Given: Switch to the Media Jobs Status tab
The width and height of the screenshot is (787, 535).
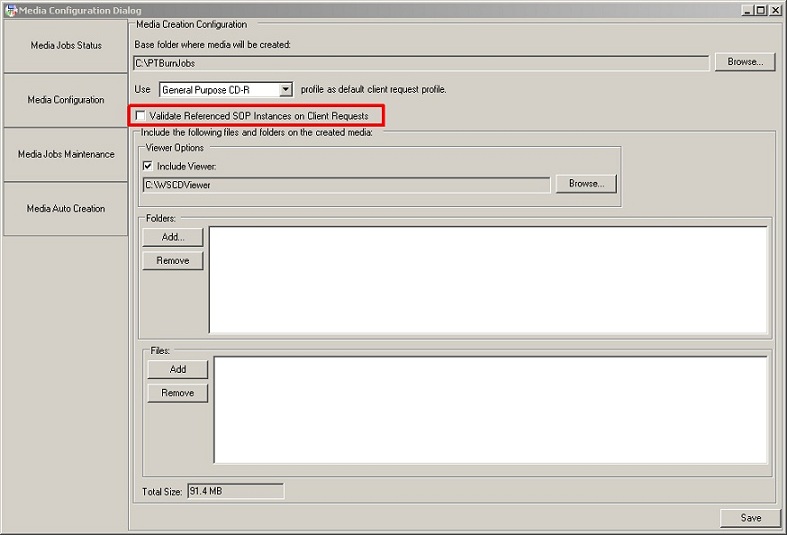Looking at the screenshot, I should coord(66,46).
